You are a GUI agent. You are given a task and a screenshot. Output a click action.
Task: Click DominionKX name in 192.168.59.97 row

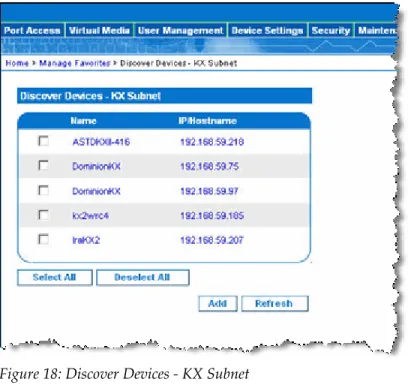click(96, 191)
